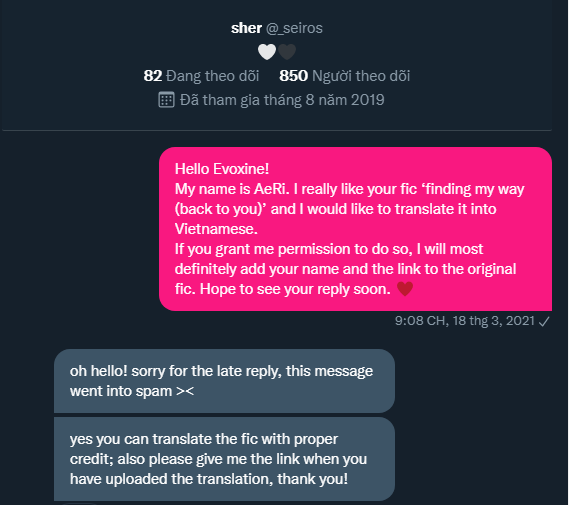Click the calendar joined-date icon
569x505 pixels.
pyautogui.click(x=167, y=100)
